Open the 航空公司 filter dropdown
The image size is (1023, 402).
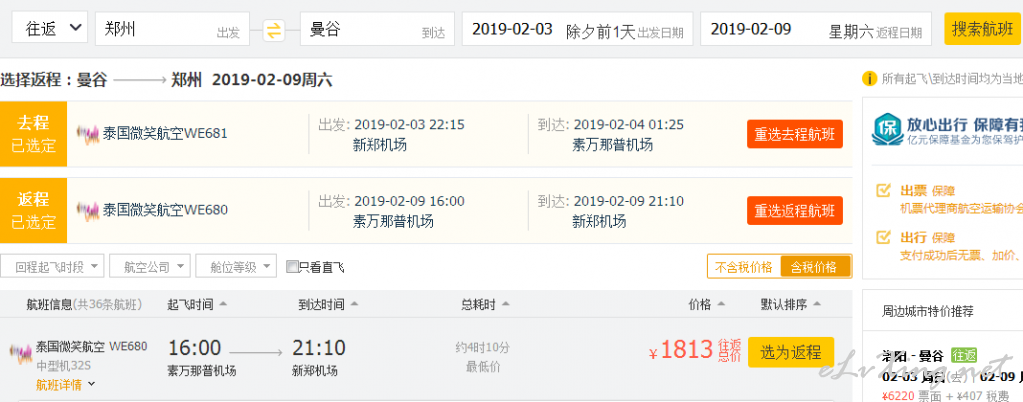[x=150, y=266]
